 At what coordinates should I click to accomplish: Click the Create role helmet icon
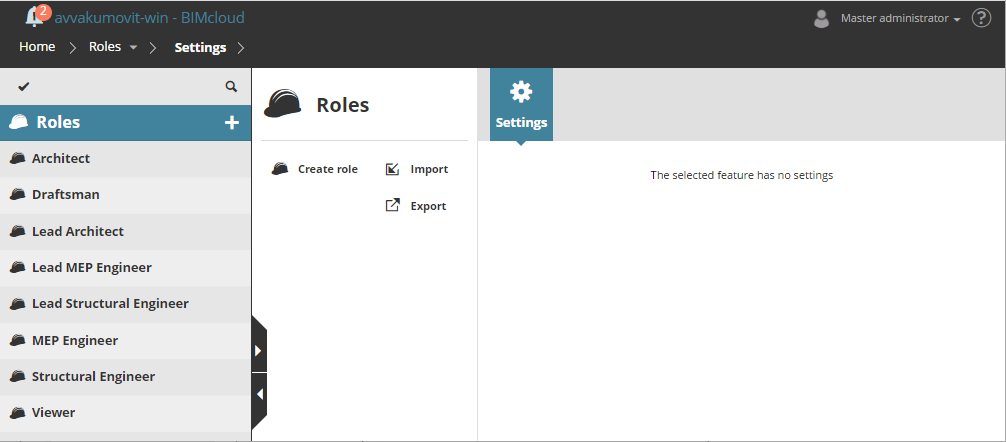click(281, 169)
